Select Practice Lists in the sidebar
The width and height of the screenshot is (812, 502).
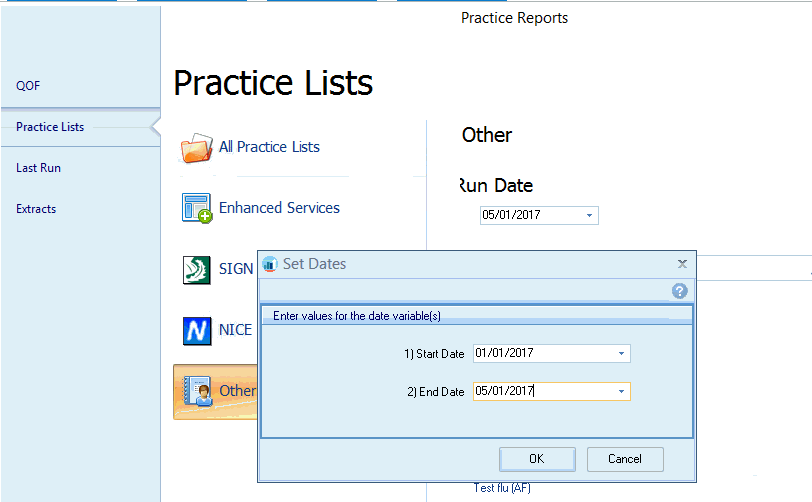click(x=50, y=127)
